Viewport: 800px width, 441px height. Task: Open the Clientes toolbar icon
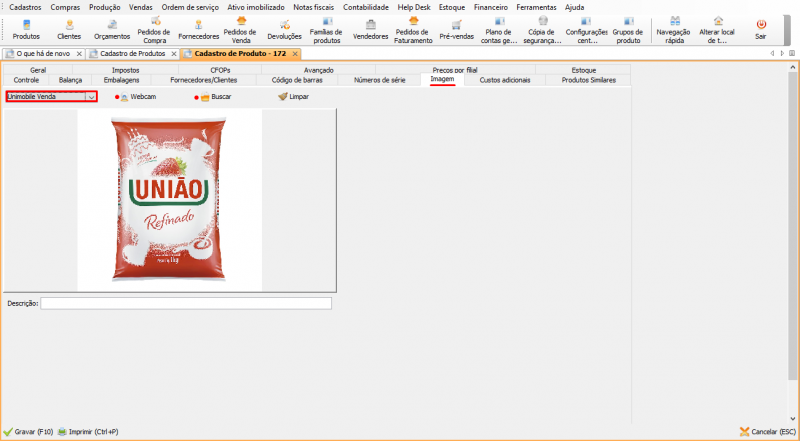(x=69, y=30)
